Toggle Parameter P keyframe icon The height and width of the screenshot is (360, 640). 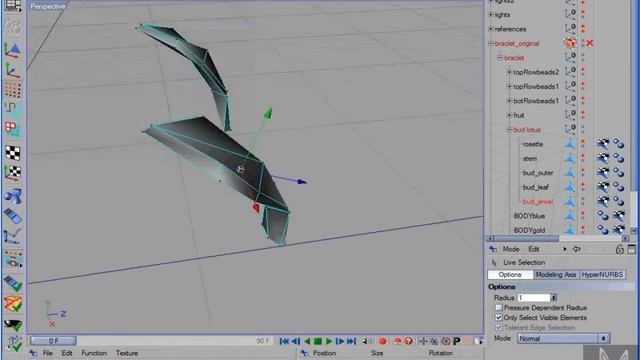[x=457, y=341]
